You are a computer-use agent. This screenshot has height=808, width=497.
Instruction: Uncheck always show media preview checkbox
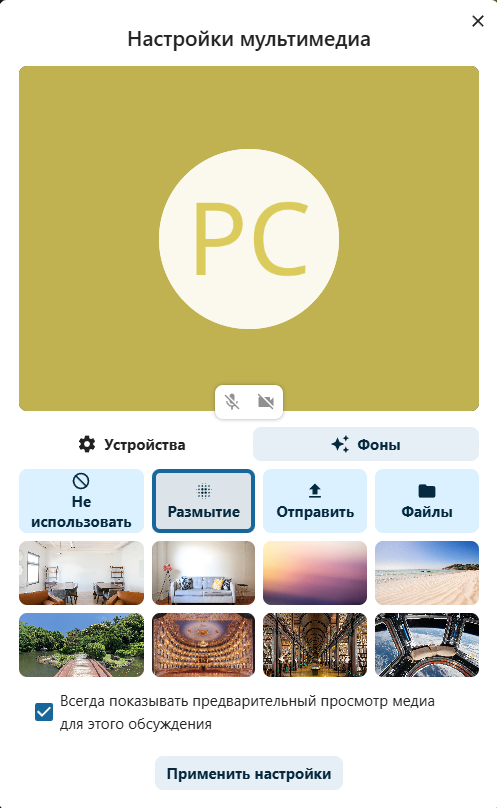click(44, 712)
